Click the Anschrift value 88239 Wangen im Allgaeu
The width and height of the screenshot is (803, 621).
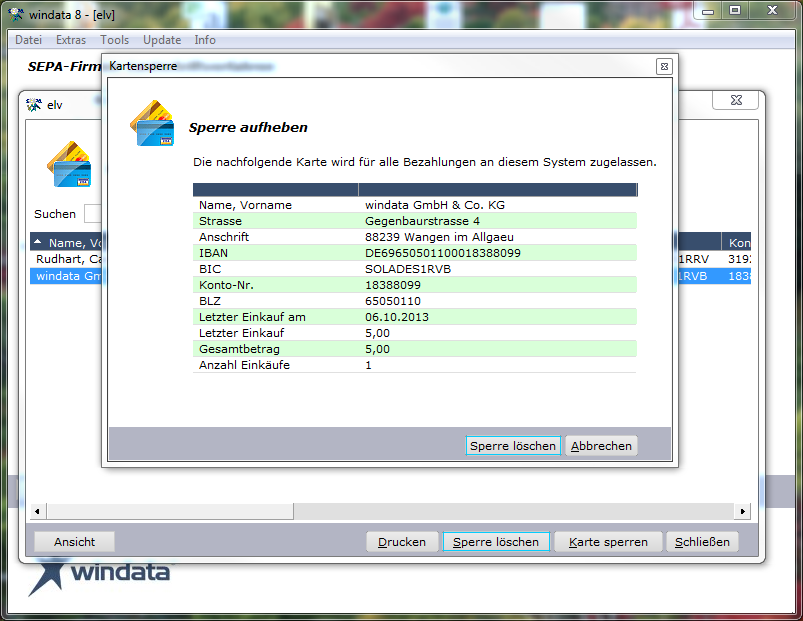click(439, 237)
